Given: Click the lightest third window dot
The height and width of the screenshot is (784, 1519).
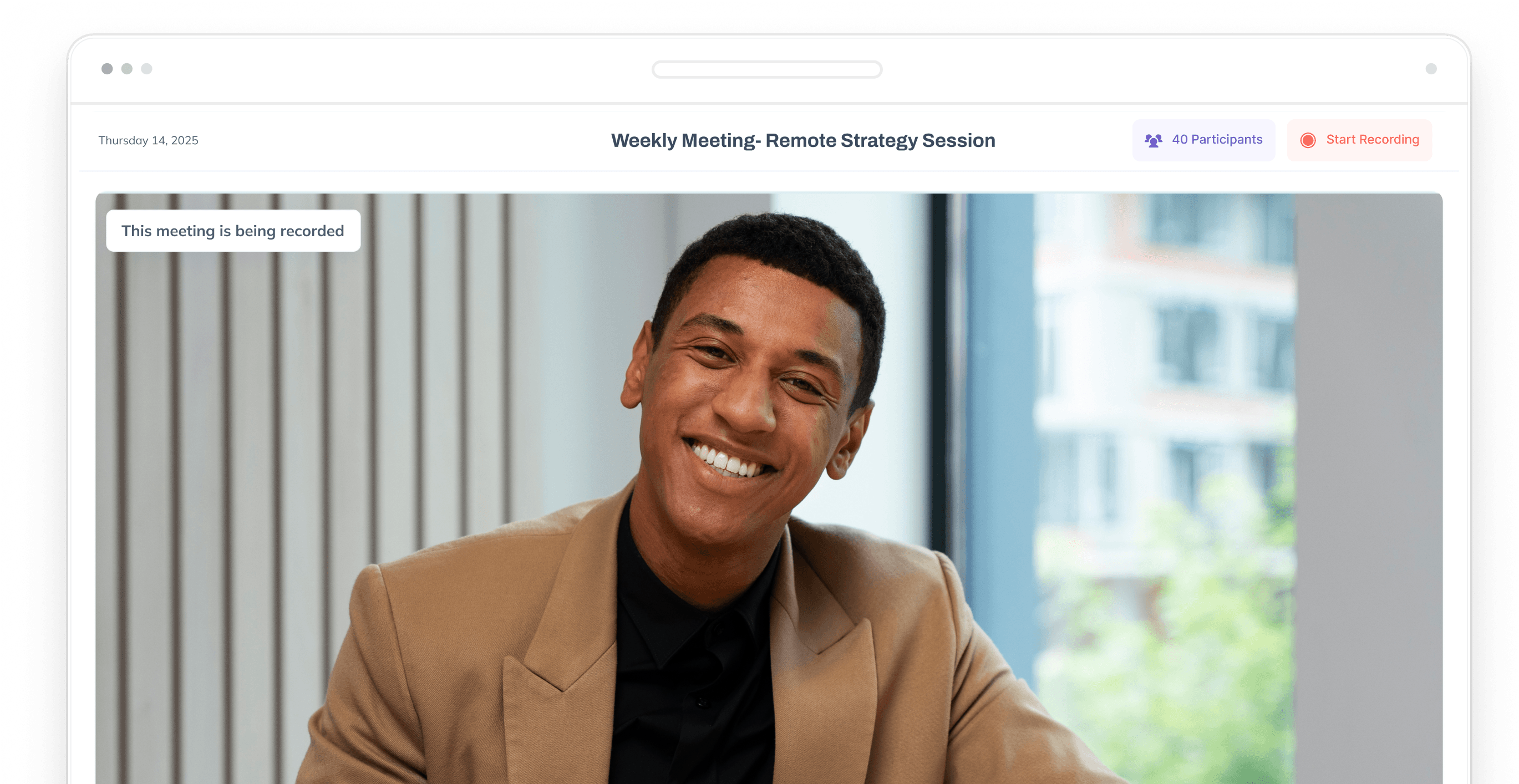Looking at the screenshot, I should (x=147, y=69).
